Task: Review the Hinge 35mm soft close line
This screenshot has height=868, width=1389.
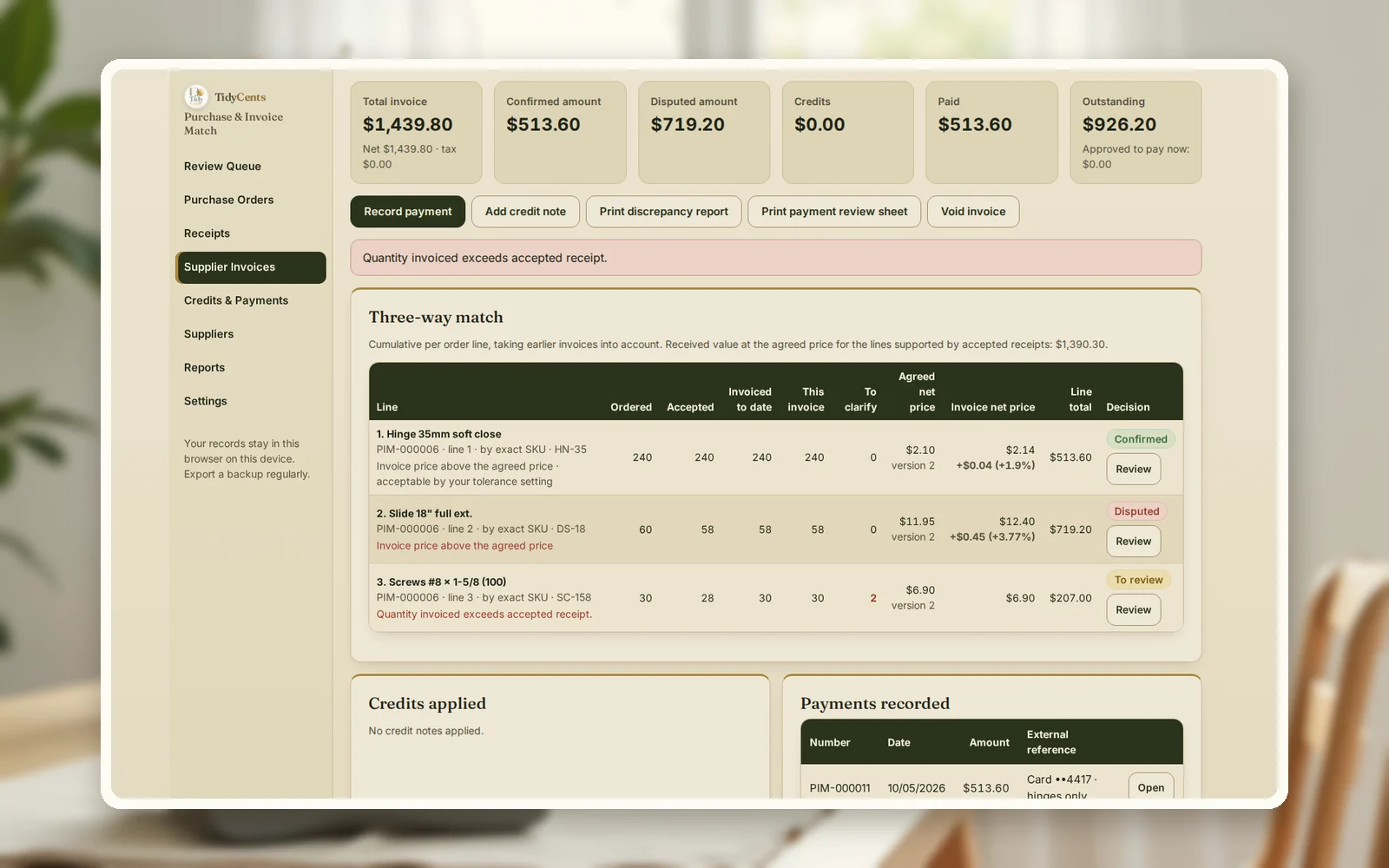Action: tap(1133, 469)
